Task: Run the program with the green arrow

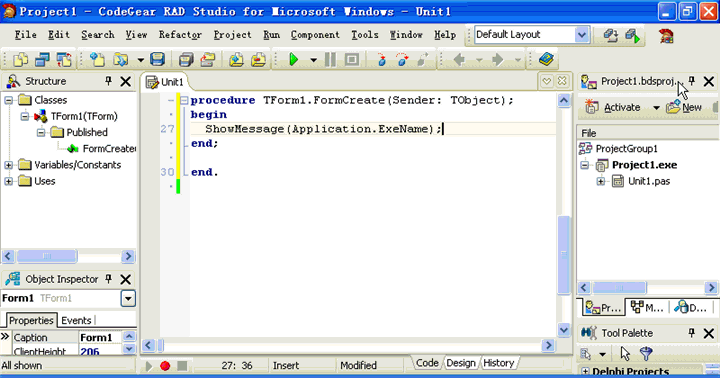Action: tap(293, 59)
